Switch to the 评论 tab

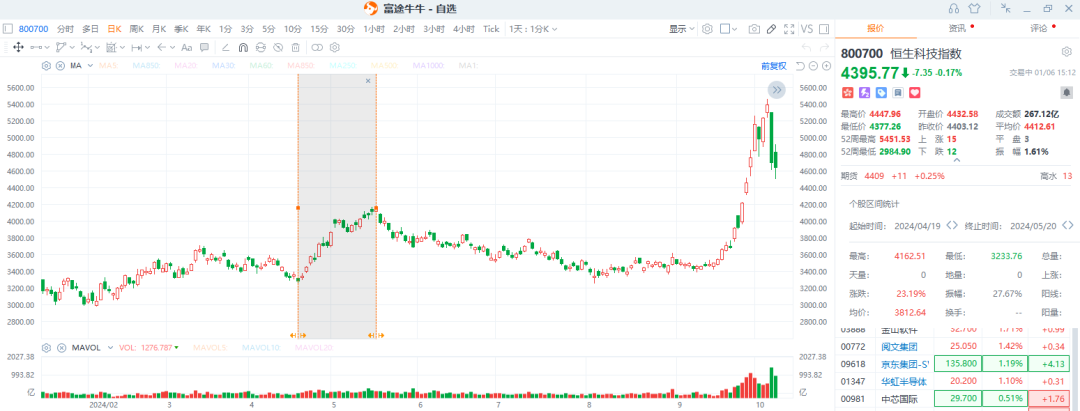pos(1039,28)
